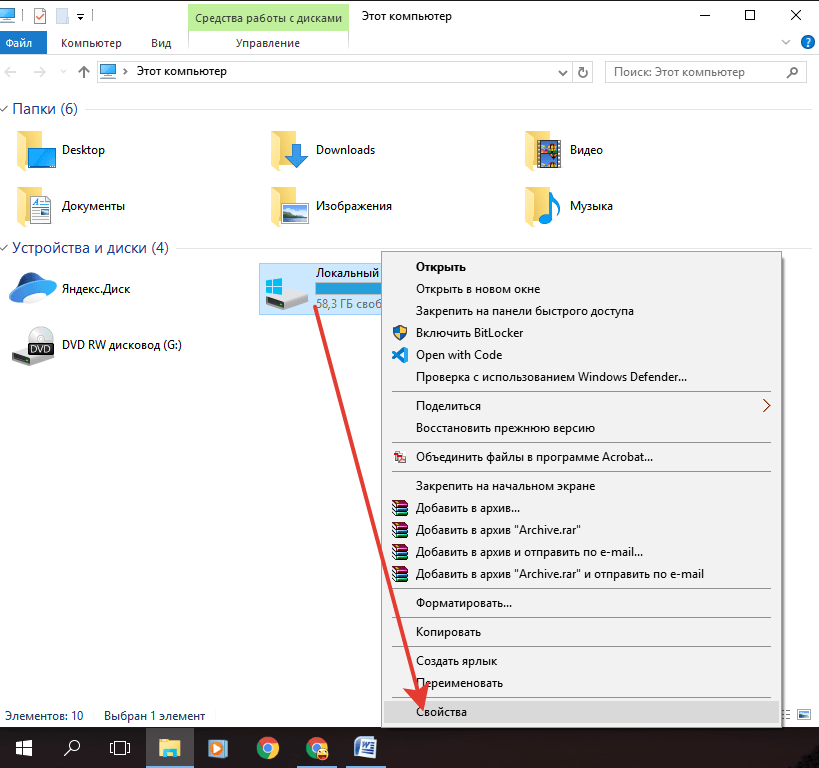Choose Объединить файлы в программе Acrobat
819x768 pixels.
[582, 457]
